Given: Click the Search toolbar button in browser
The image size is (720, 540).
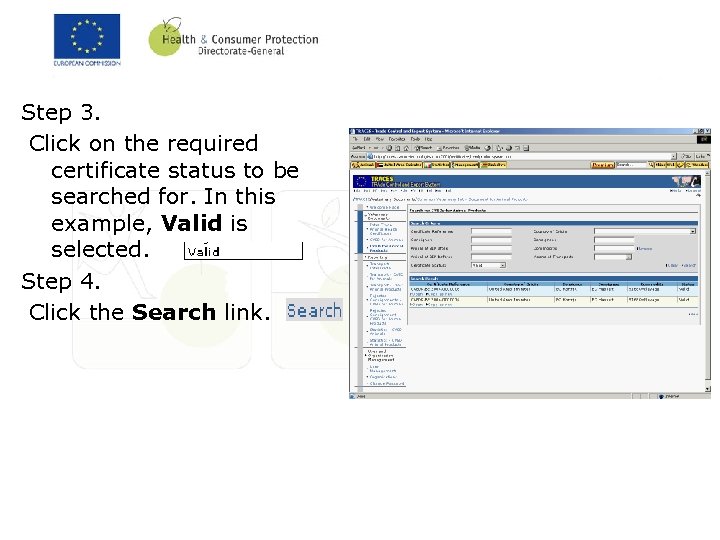Looking at the screenshot, I should click(x=423, y=148).
